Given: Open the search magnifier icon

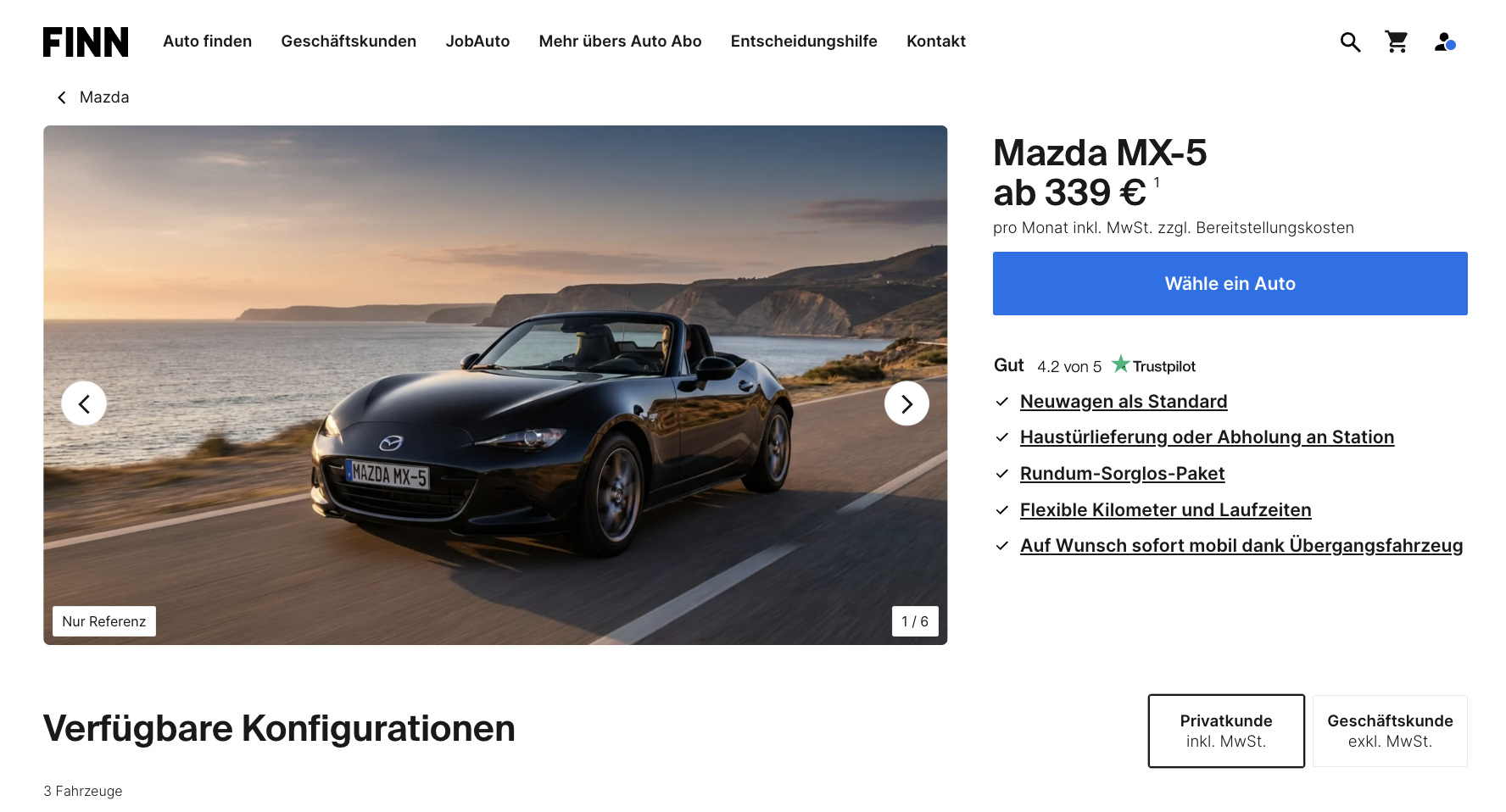Looking at the screenshot, I should [x=1350, y=42].
